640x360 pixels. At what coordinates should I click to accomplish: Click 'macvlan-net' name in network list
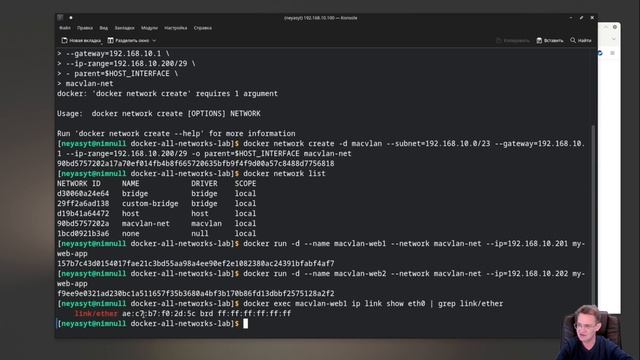pyautogui.click(x=146, y=224)
